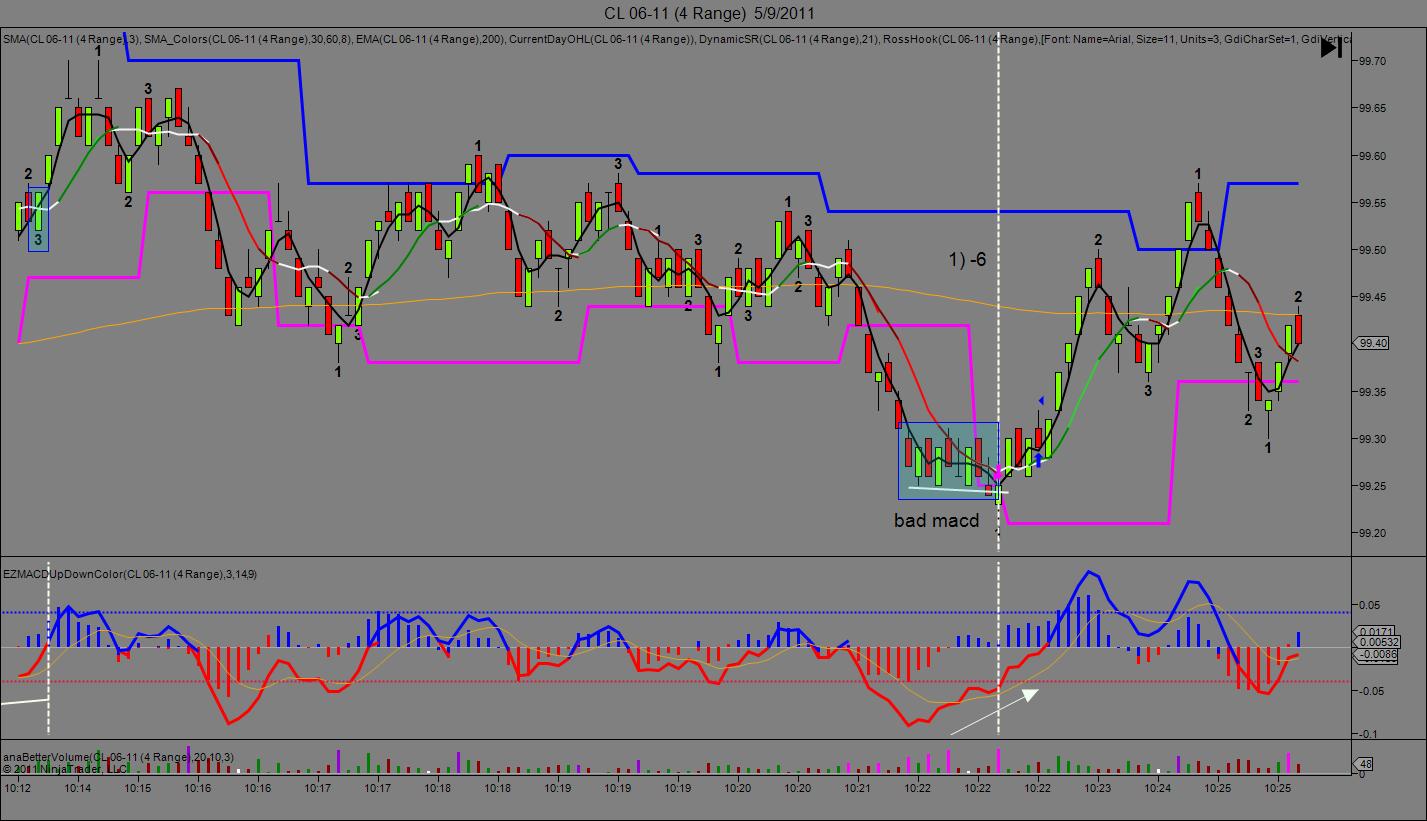Click the -0.1 MACD axis label
This screenshot has height=821, width=1427.
(1368, 734)
